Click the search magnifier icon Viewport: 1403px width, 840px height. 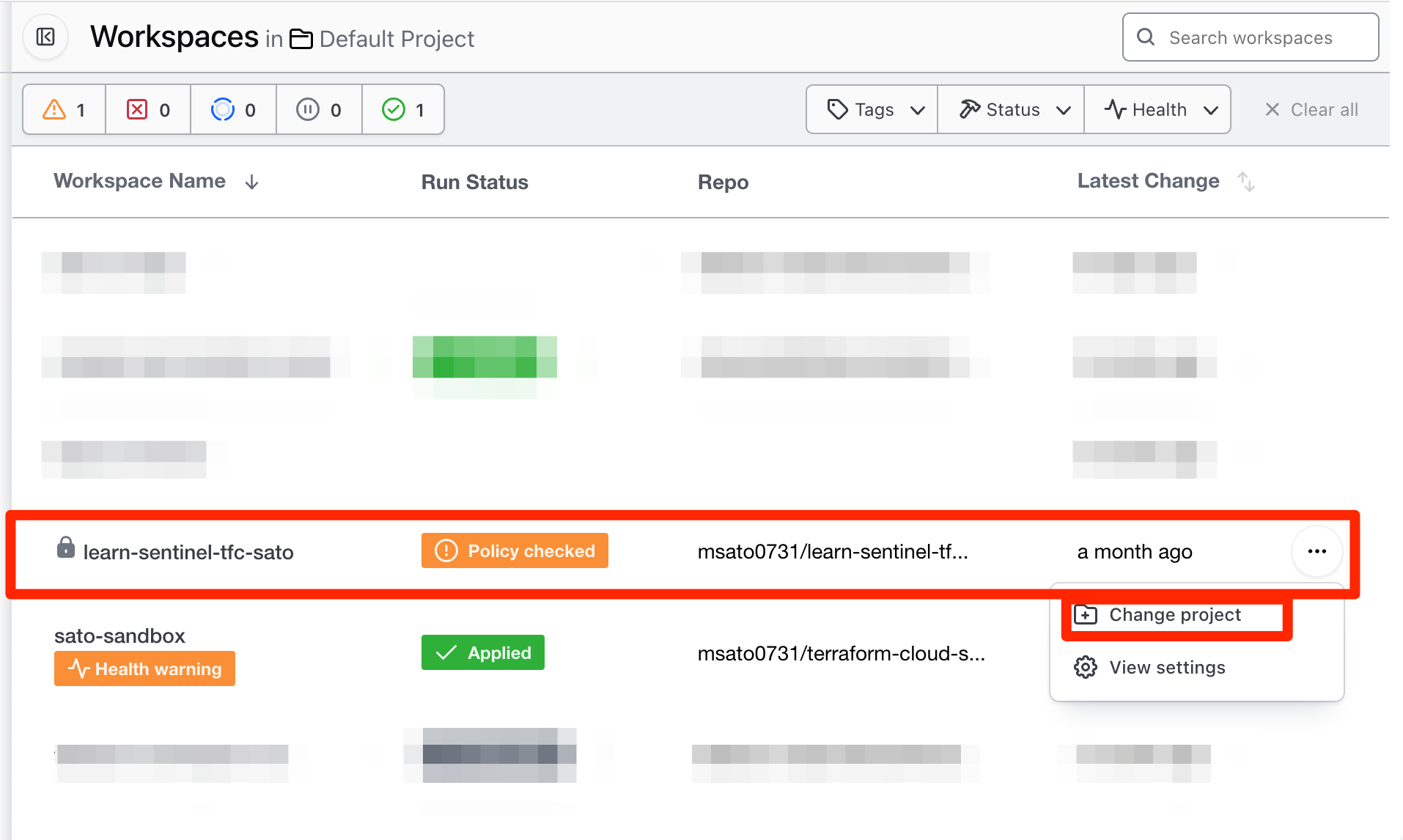(x=1146, y=37)
